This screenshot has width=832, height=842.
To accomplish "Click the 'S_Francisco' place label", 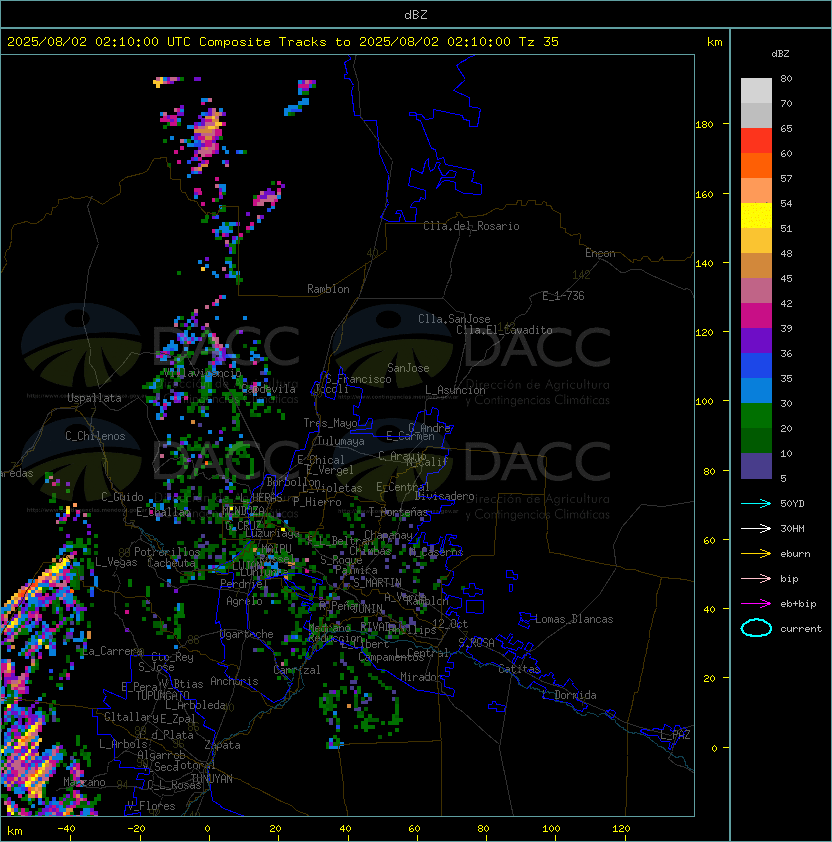I will coord(358,379).
